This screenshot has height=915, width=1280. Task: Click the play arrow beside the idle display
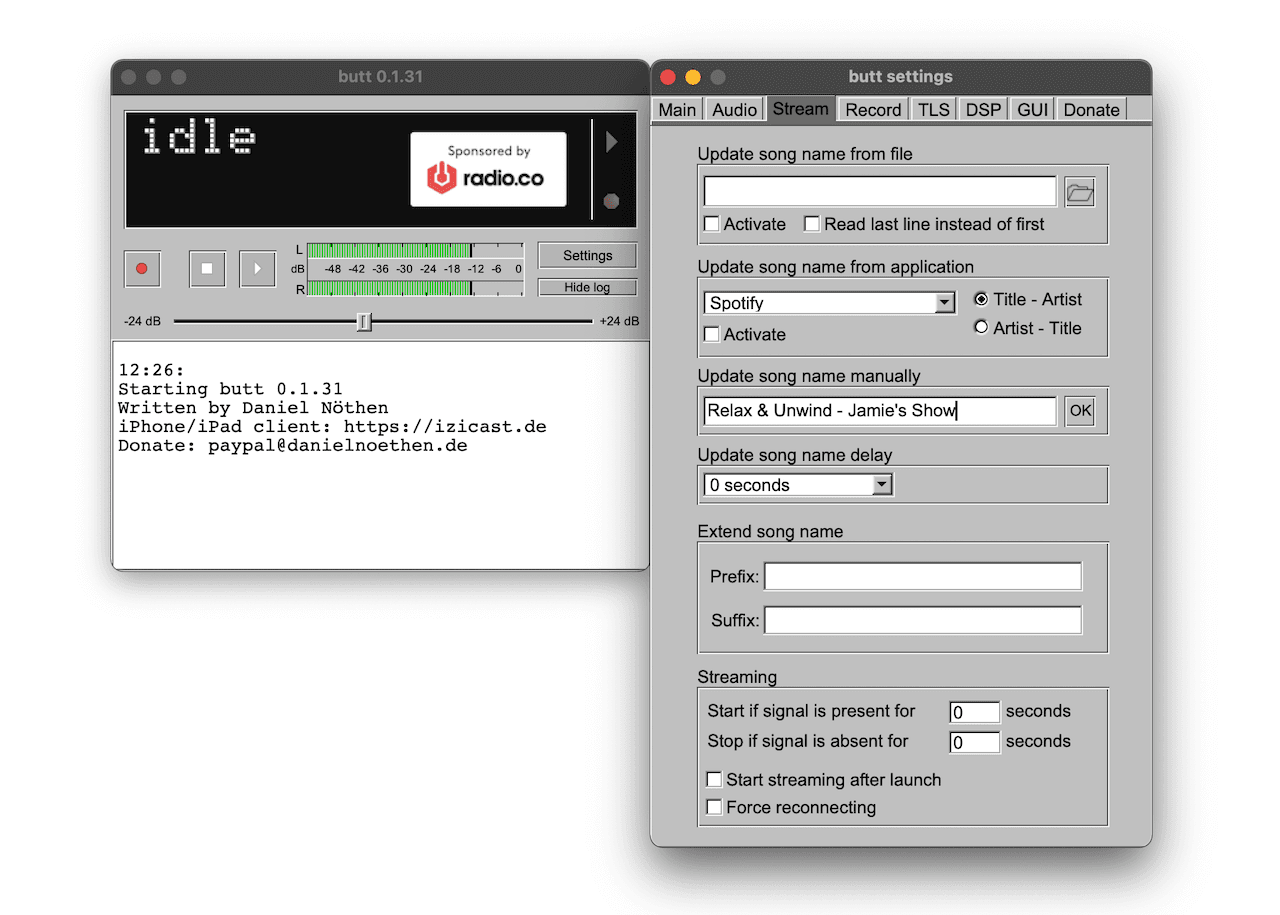coord(613,142)
